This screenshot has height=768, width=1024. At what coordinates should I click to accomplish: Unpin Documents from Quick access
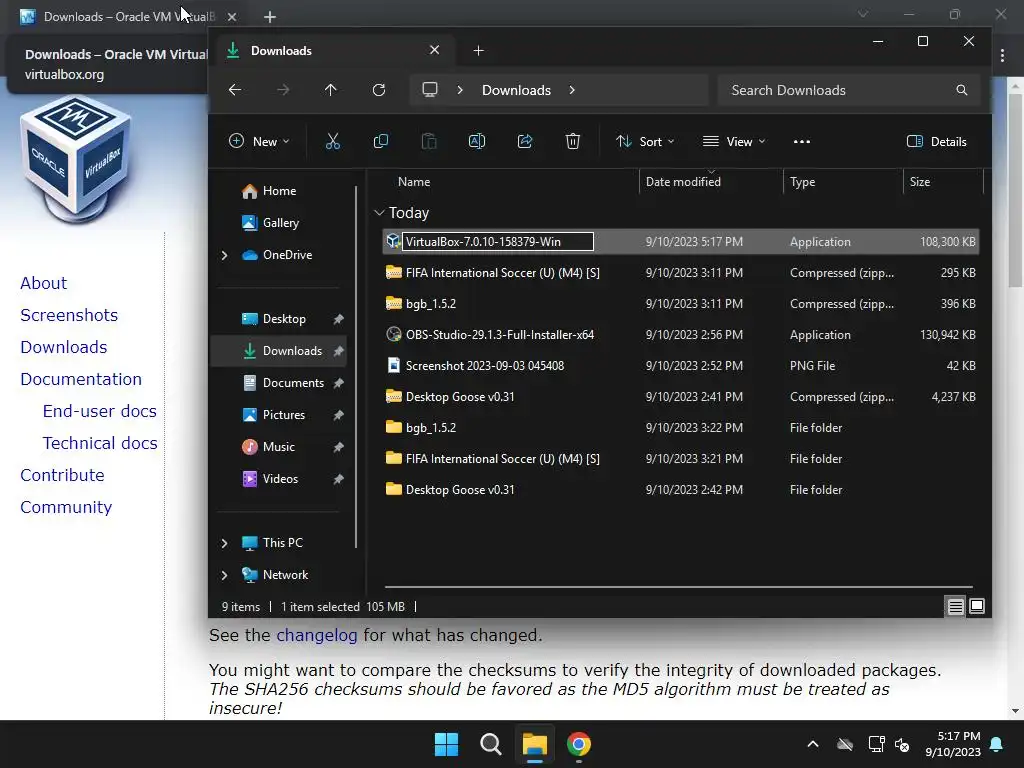coord(338,383)
